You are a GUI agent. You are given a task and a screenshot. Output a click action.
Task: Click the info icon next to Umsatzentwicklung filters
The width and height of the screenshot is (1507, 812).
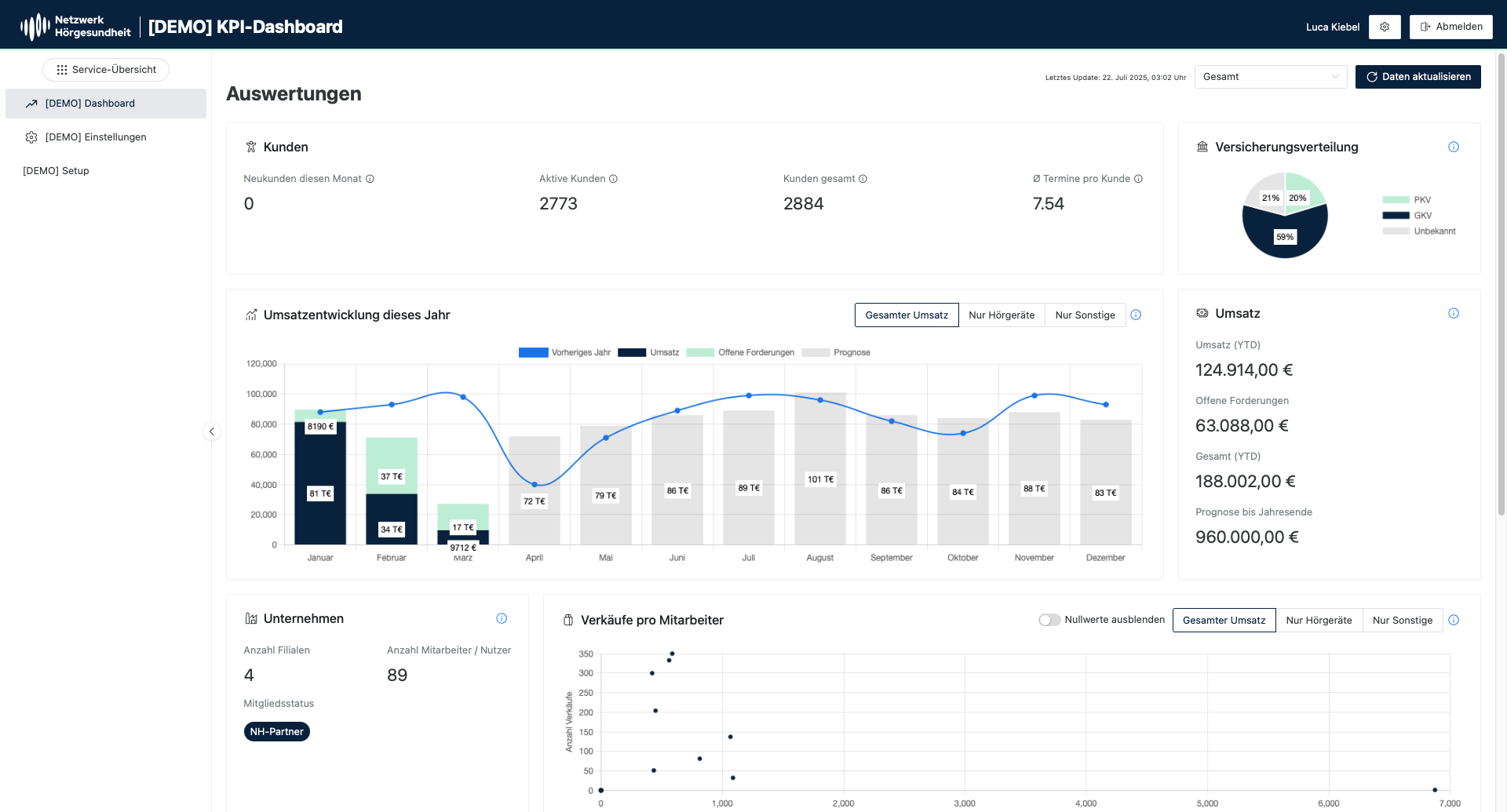click(x=1136, y=315)
